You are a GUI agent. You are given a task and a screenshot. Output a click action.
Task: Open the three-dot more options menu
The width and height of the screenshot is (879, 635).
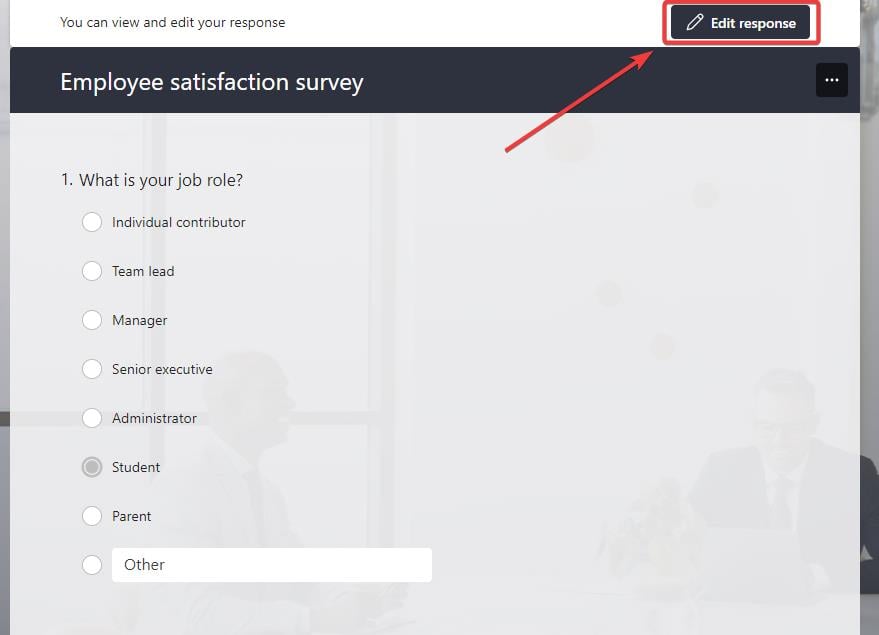[x=831, y=80]
